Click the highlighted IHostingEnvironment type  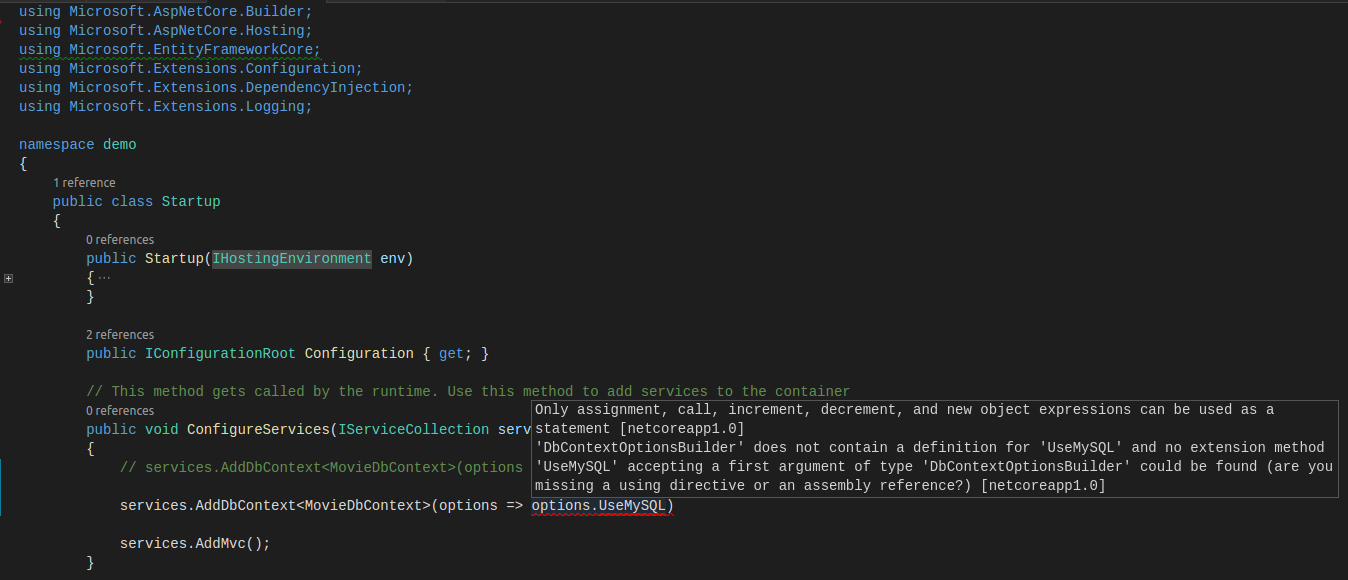(x=292, y=258)
